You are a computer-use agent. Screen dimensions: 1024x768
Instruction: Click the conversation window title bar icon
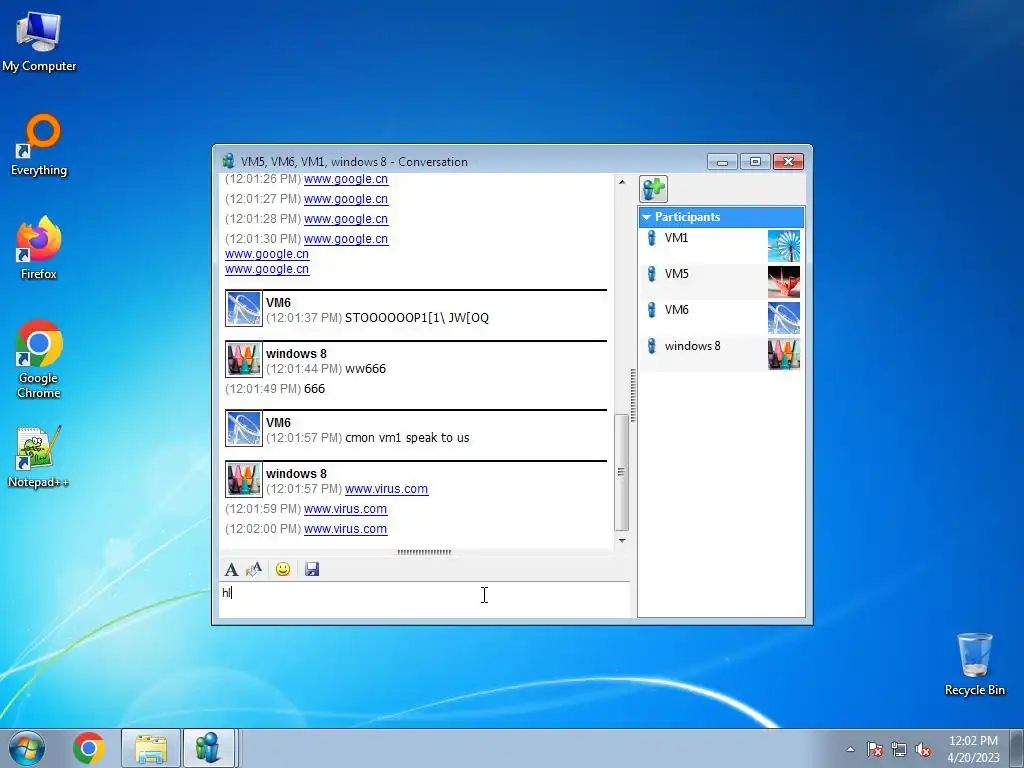[x=228, y=161]
